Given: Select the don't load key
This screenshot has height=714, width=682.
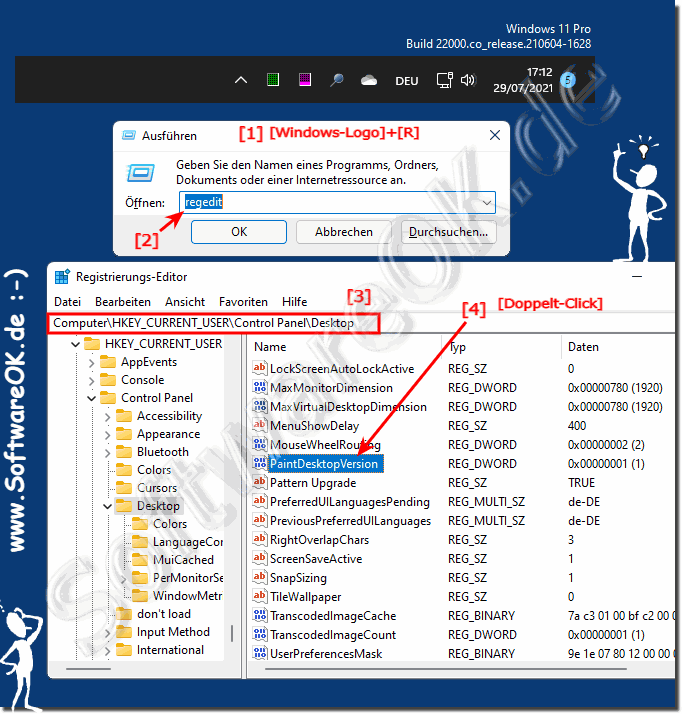Looking at the screenshot, I should [x=163, y=614].
